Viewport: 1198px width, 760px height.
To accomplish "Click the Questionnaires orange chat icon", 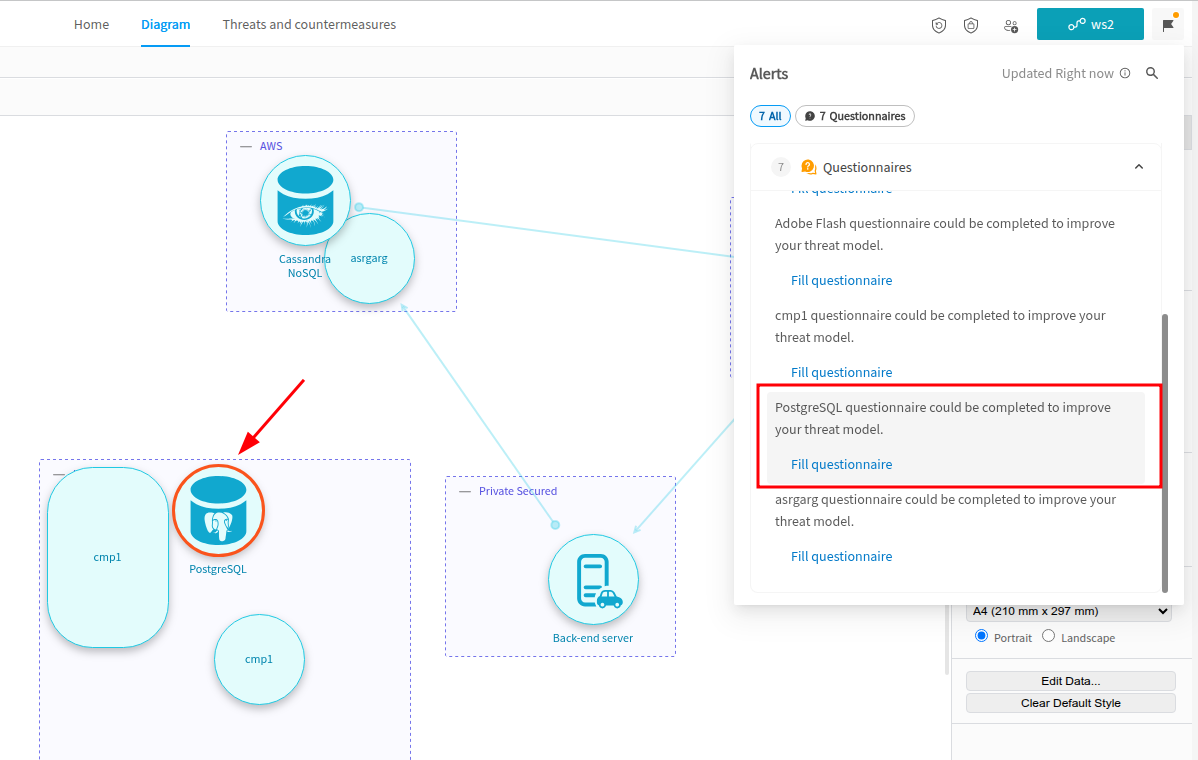I will (808, 167).
